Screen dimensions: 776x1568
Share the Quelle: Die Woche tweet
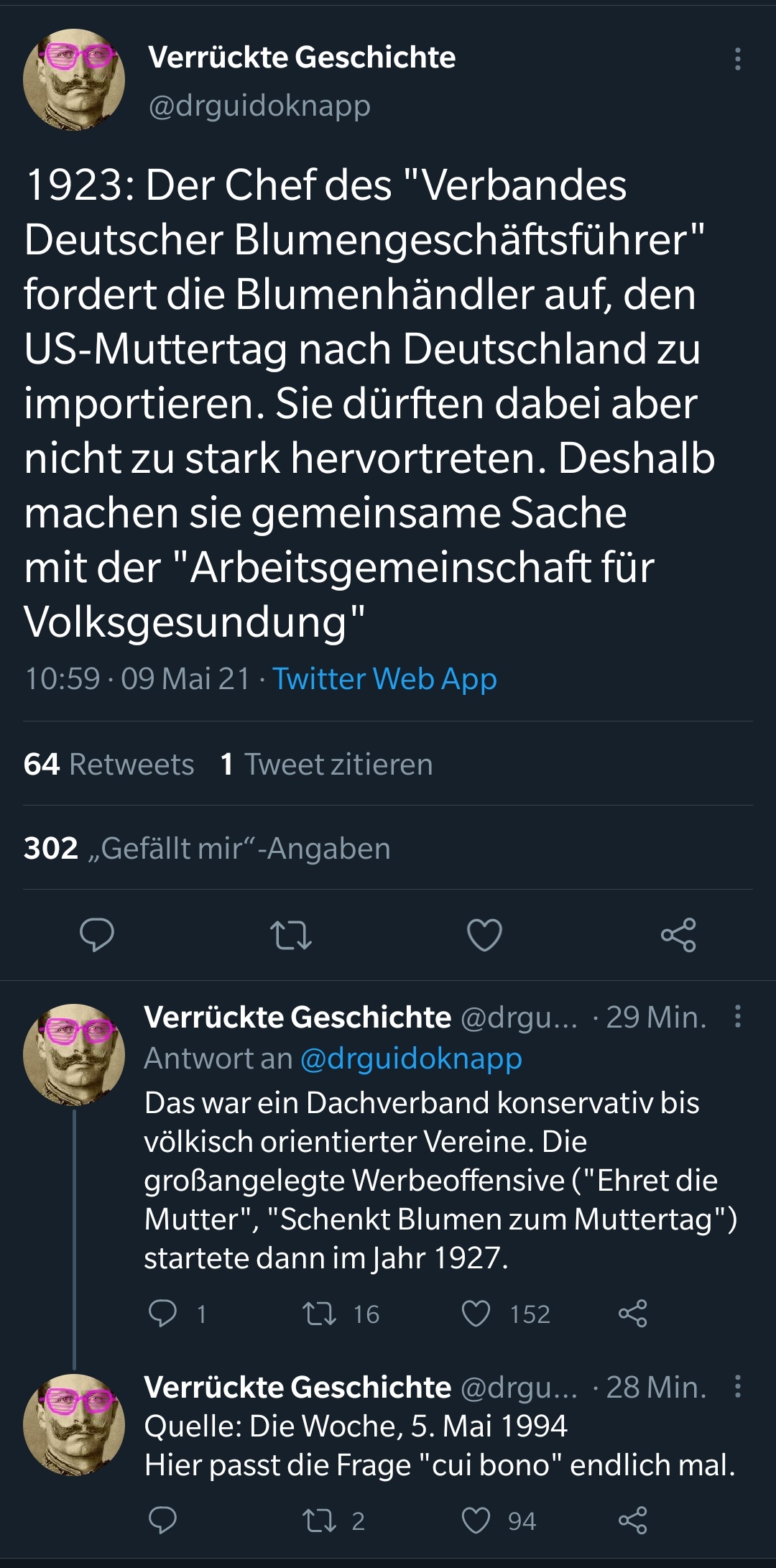pyautogui.click(x=632, y=1521)
